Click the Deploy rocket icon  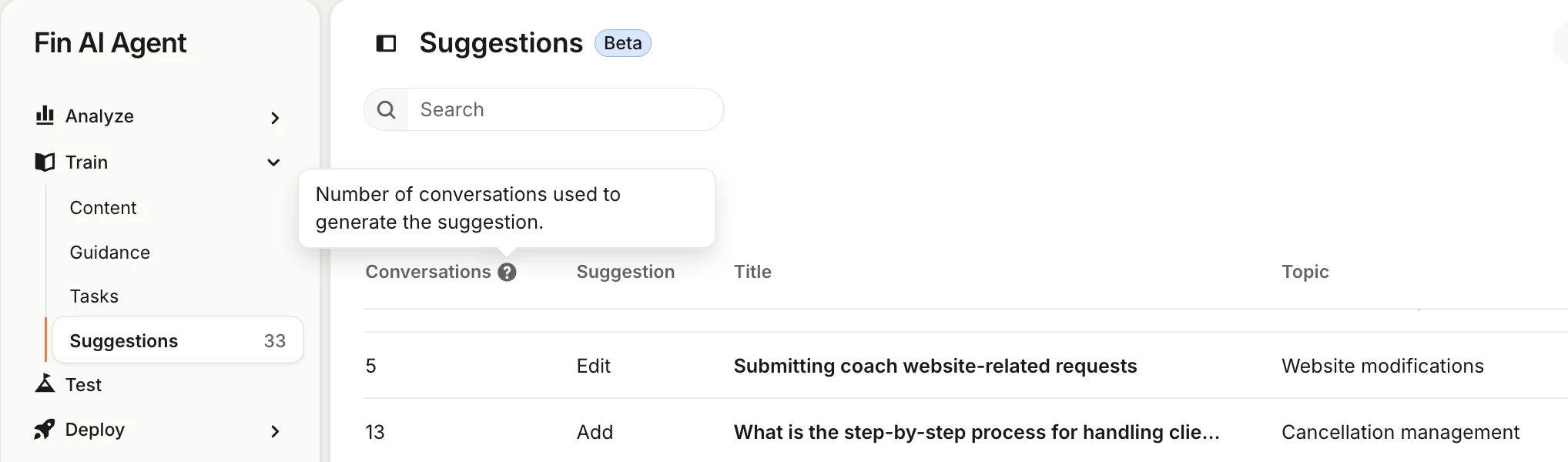45,429
